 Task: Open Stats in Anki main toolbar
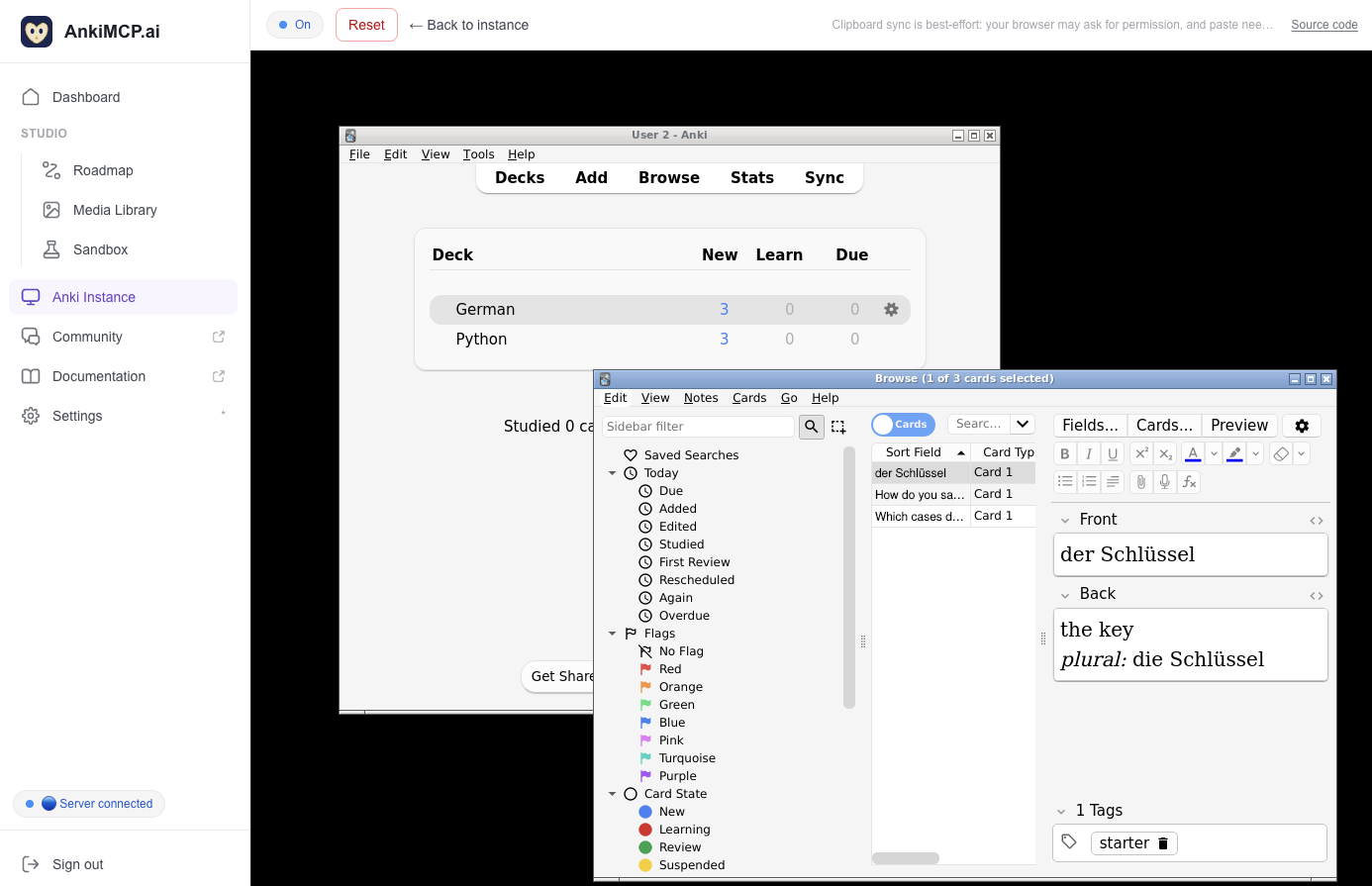coord(752,178)
